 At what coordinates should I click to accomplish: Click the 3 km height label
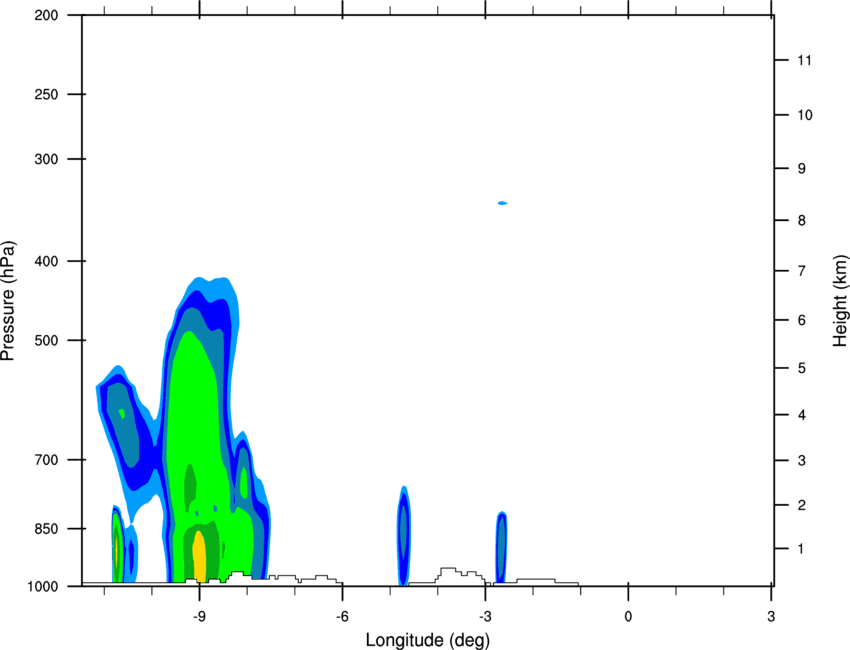point(802,461)
